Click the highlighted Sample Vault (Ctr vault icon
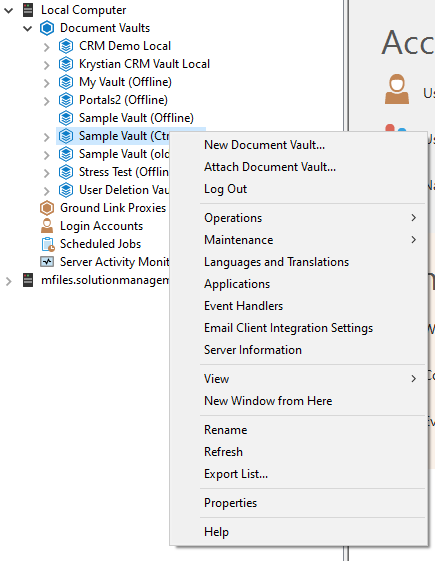This screenshot has width=435, height=561. tap(66, 136)
